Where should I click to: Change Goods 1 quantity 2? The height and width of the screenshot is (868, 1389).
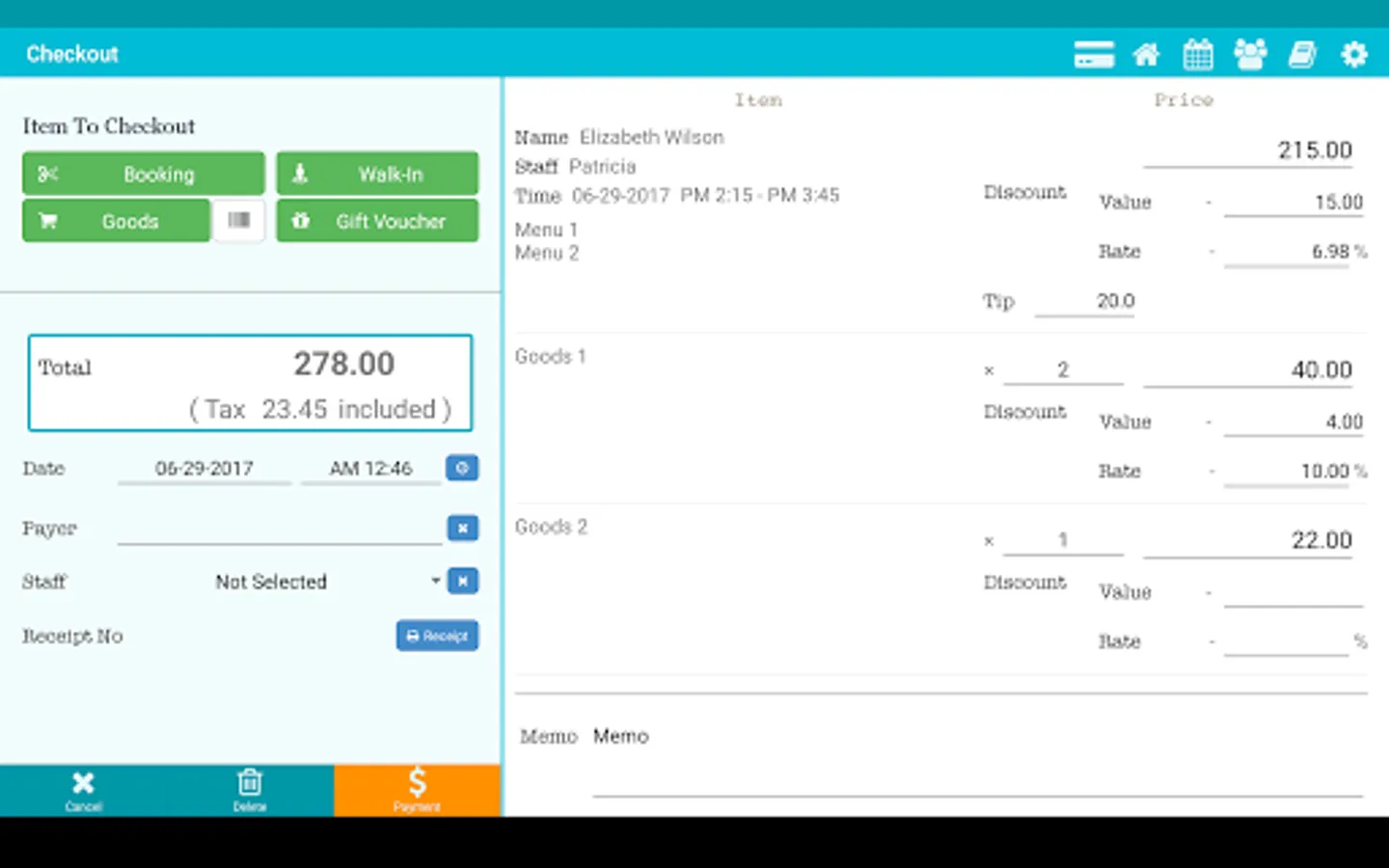[1063, 370]
